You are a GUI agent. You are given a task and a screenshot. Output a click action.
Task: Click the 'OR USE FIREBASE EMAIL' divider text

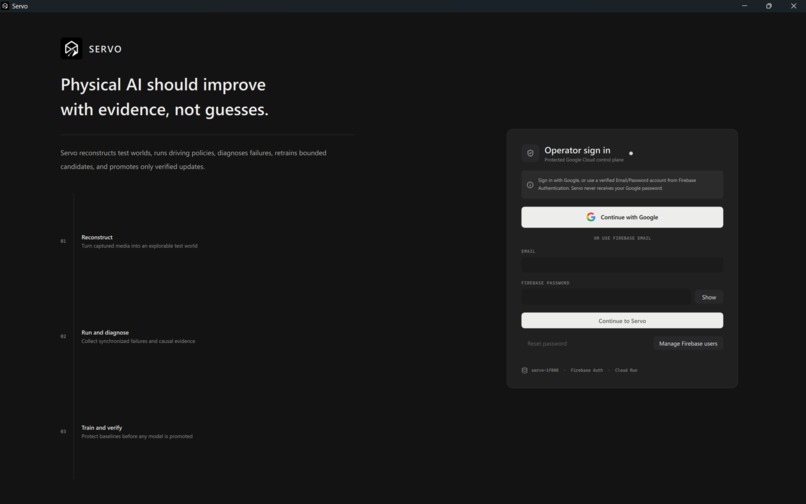point(622,238)
